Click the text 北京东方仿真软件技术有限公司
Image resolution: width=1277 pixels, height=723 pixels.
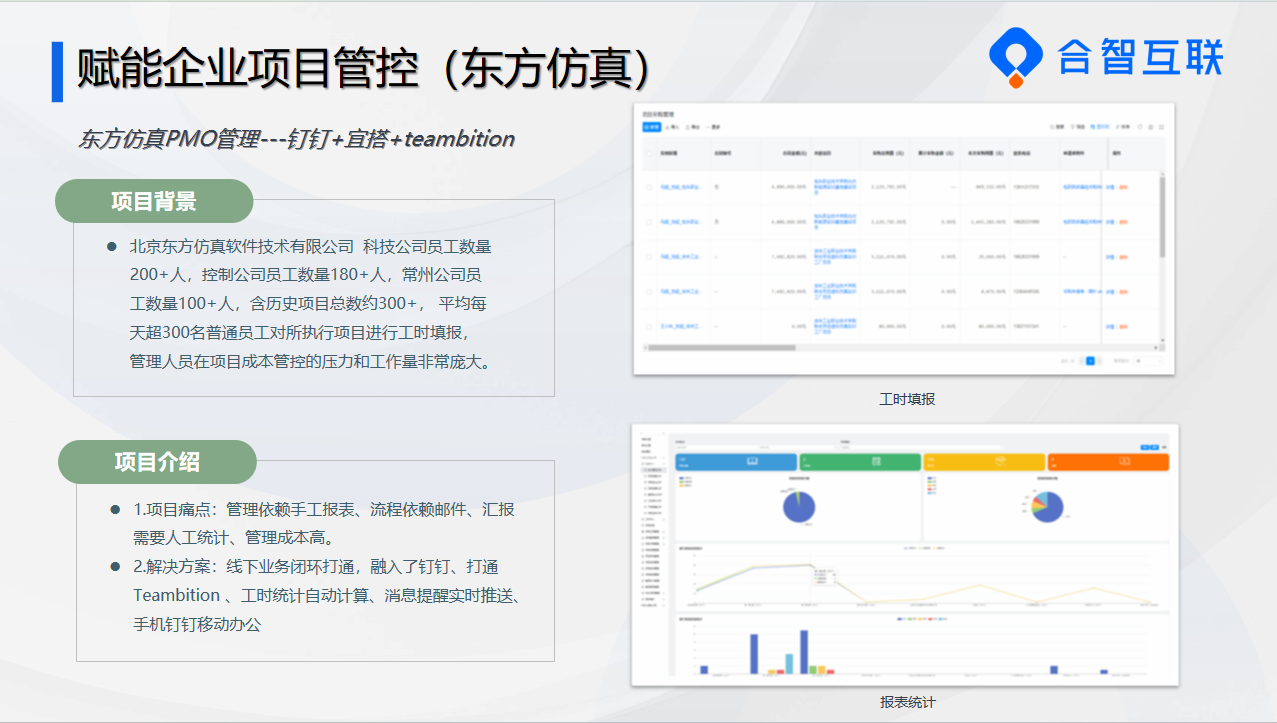(x=242, y=246)
